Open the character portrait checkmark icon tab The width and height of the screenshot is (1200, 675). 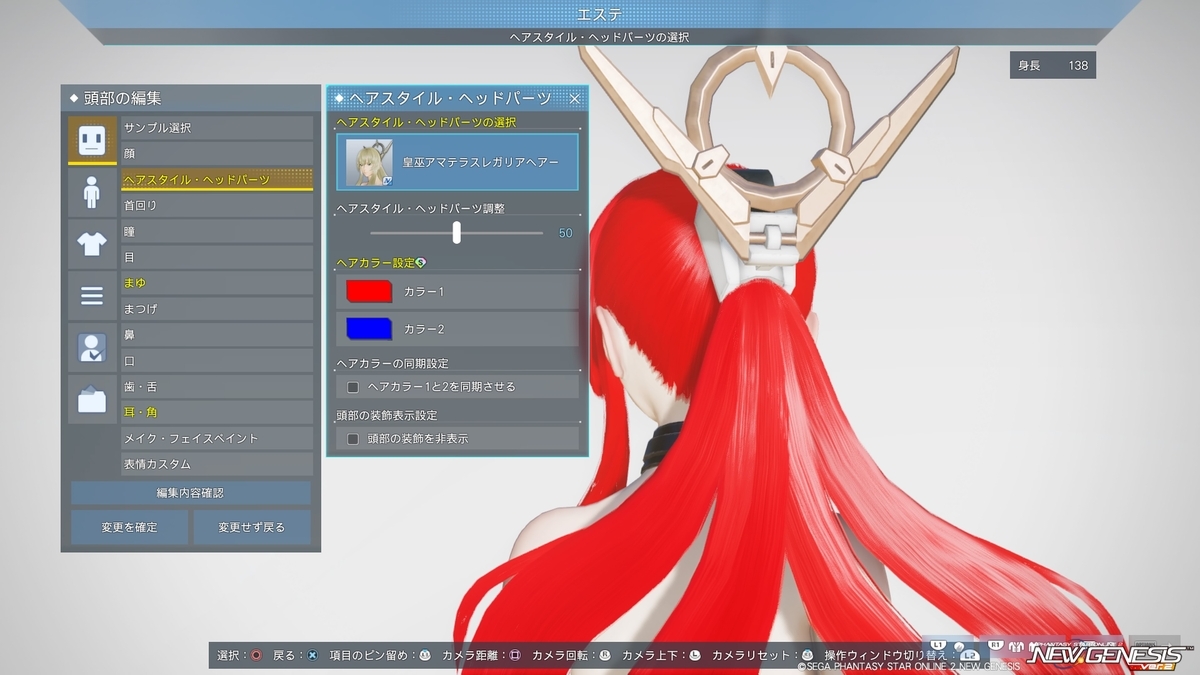pos(92,348)
